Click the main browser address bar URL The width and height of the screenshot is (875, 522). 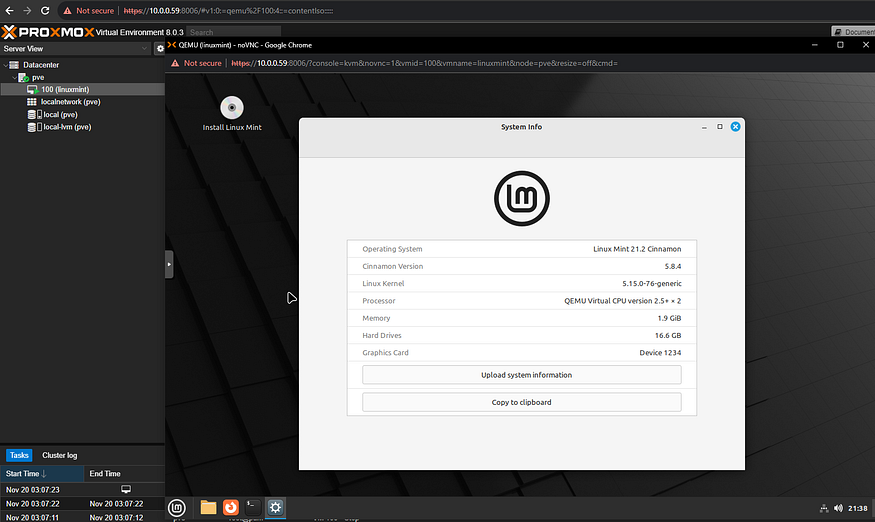click(228, 11)
